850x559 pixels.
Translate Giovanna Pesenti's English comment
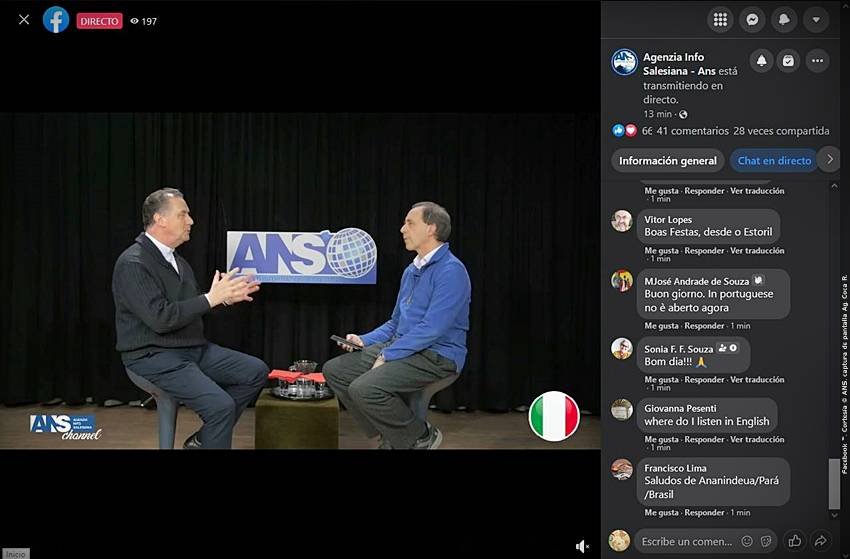click(757, 439)
